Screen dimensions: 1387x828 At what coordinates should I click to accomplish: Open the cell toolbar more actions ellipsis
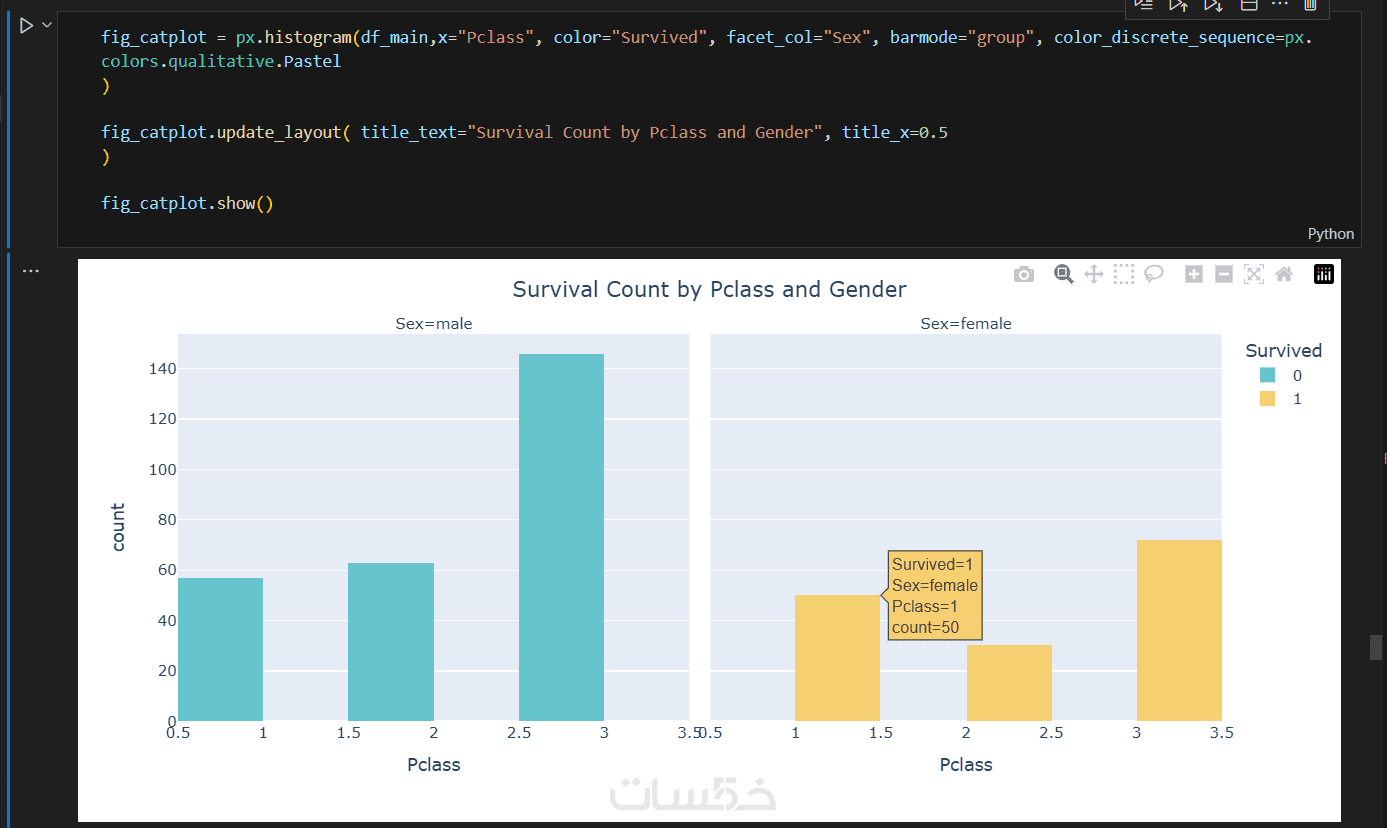point(1280,5)
